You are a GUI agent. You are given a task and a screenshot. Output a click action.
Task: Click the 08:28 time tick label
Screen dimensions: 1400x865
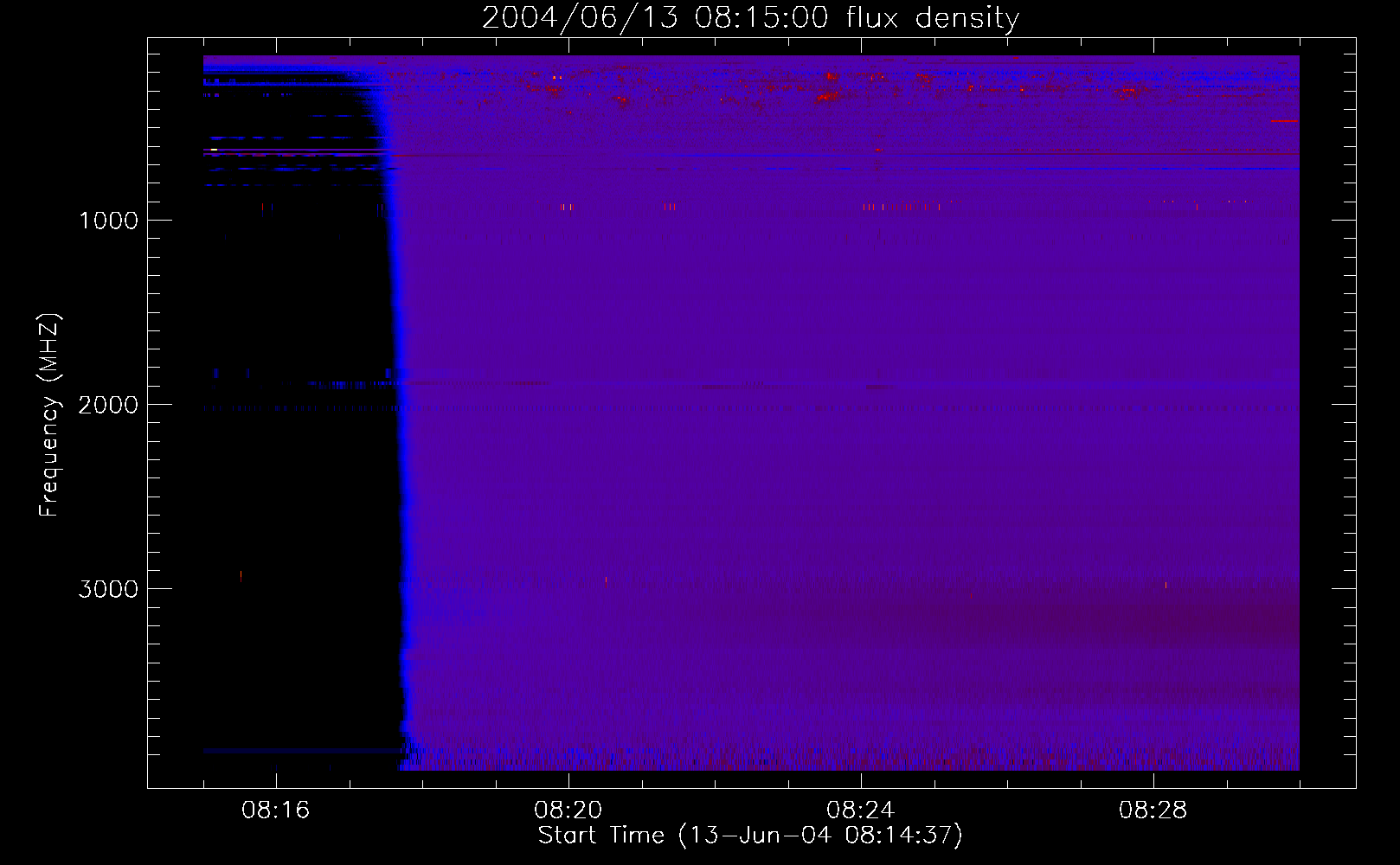tap(1153, 811)
